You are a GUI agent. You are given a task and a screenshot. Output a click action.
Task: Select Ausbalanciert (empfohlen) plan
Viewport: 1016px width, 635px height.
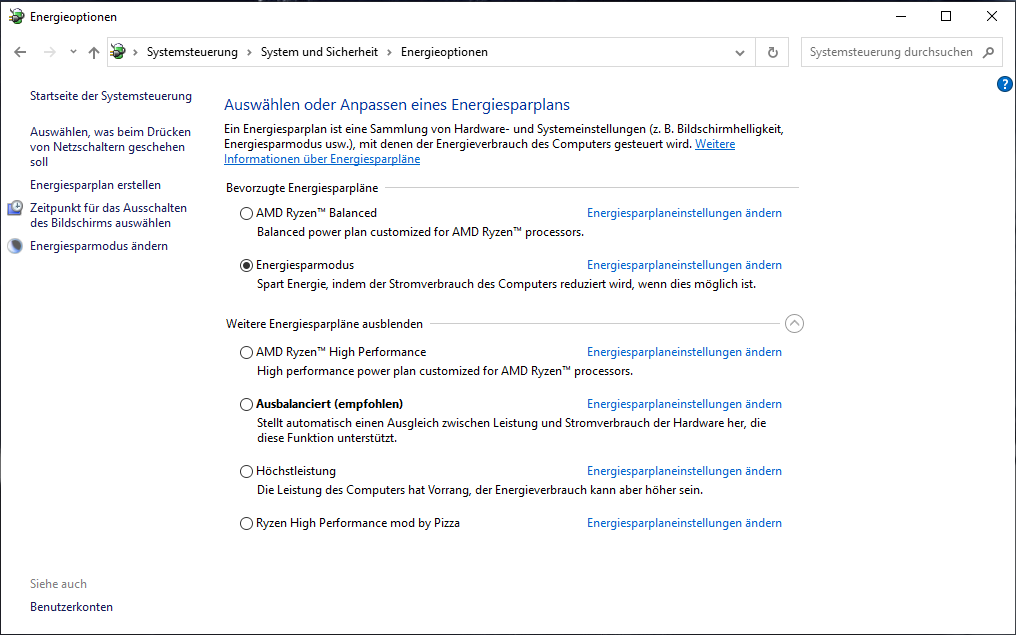tap(246, 404)
